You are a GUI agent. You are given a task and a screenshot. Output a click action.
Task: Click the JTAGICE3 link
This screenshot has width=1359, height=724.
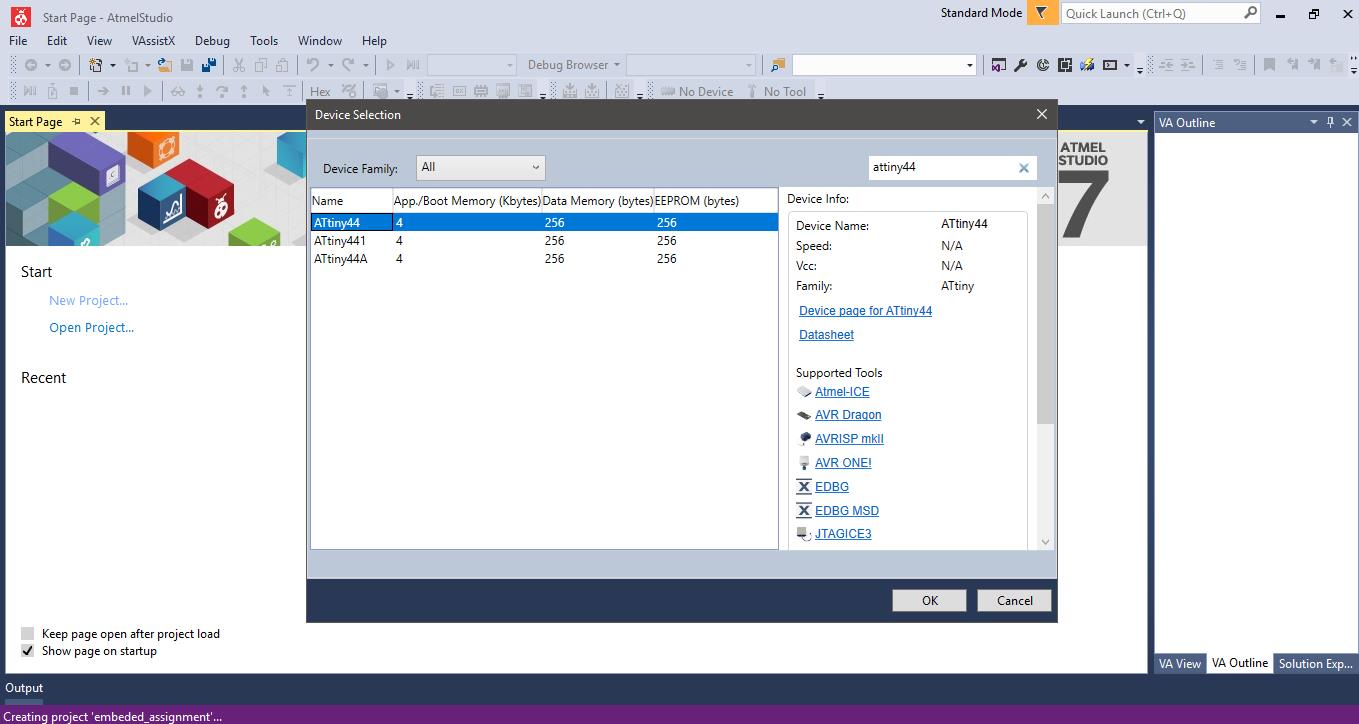click(843, 534)
